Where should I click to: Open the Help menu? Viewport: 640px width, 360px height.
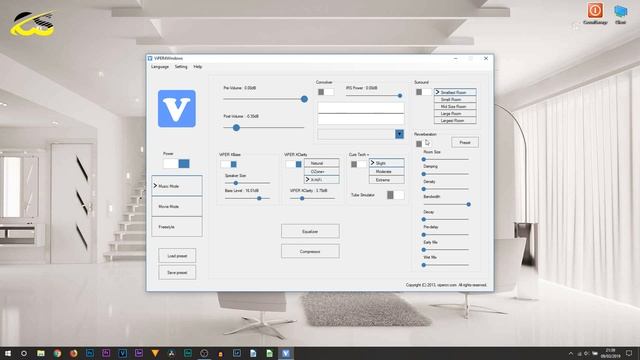click(x=198, y=67)
